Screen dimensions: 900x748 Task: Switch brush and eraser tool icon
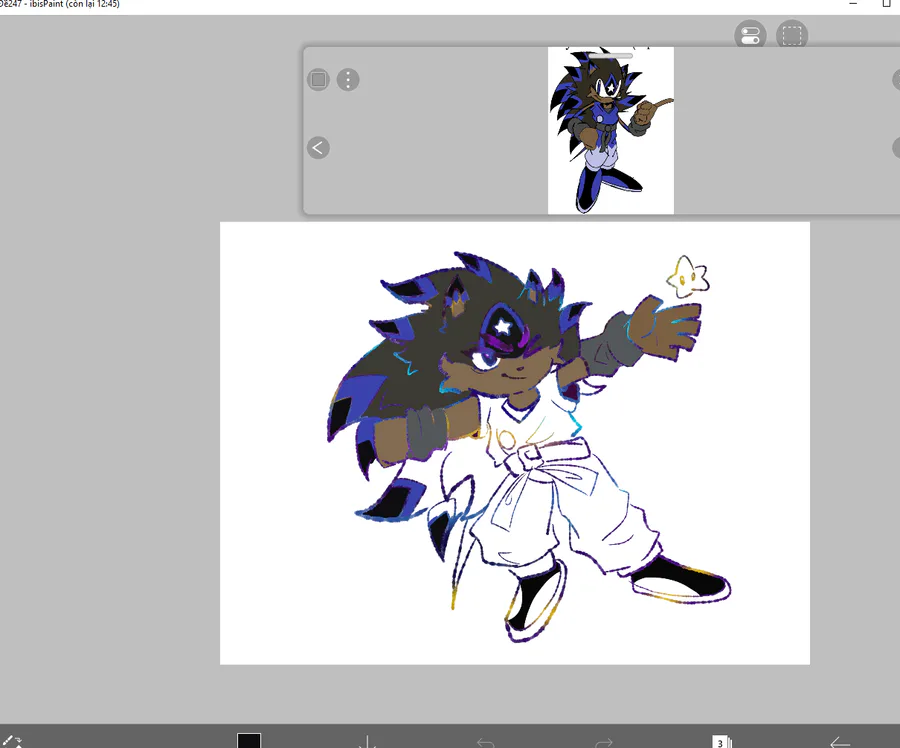pyautogui.click(x=11, y=741)
